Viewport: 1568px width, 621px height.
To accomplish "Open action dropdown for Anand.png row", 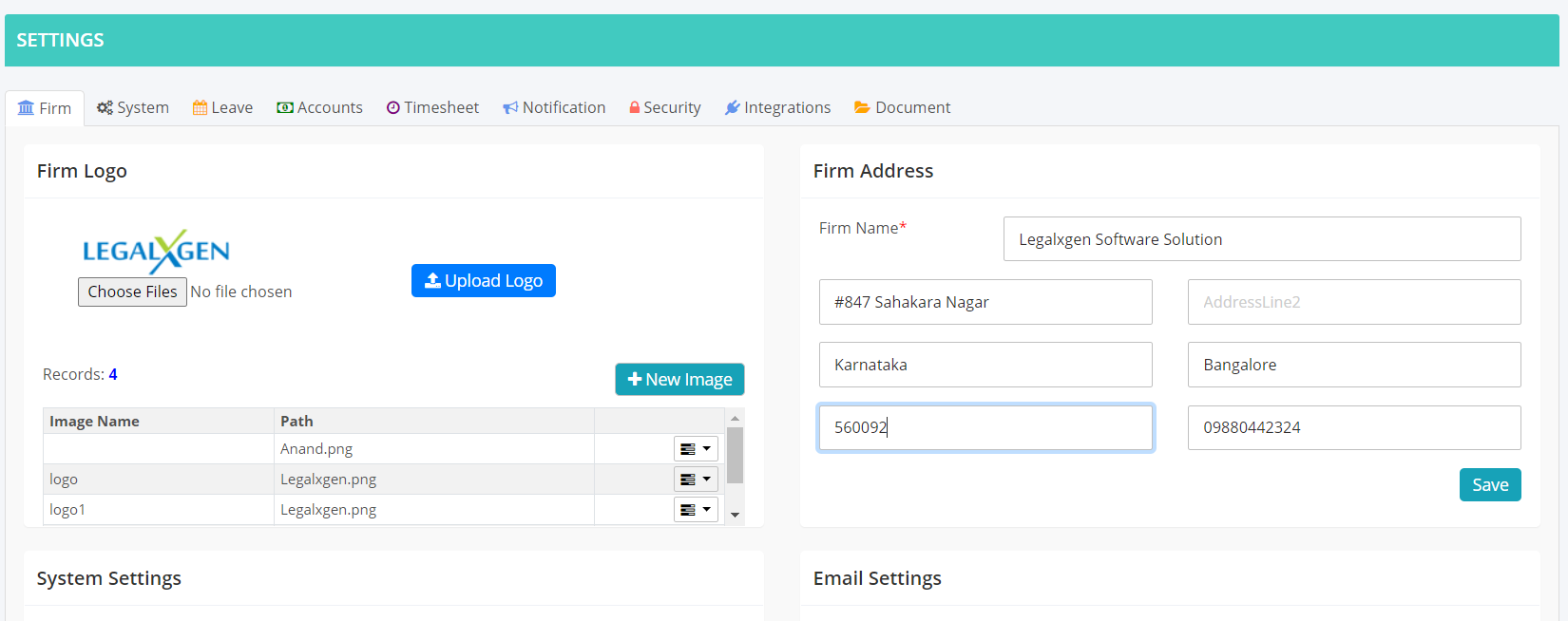I will 696,449.
